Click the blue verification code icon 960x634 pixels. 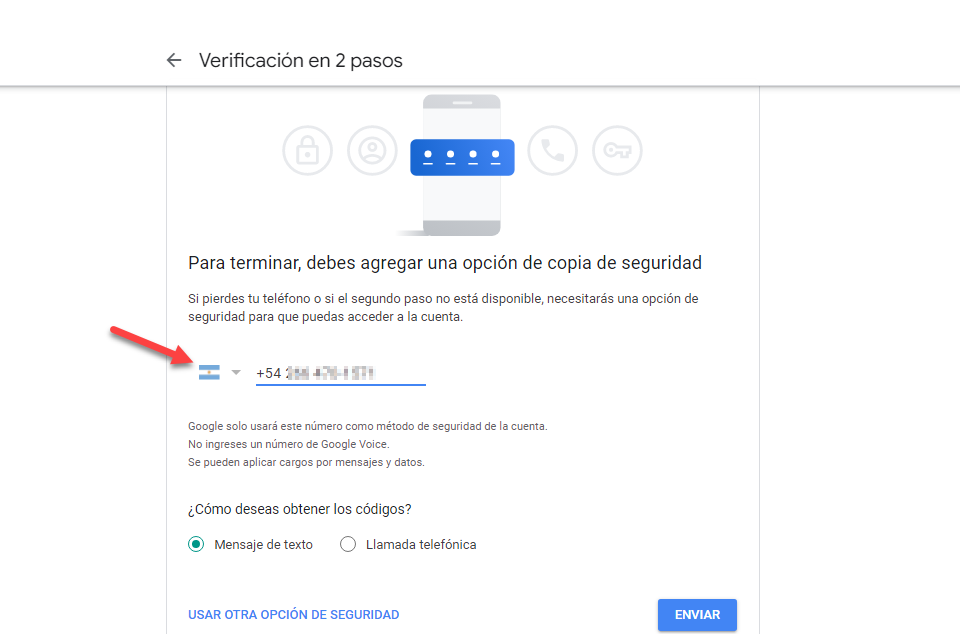462,157
